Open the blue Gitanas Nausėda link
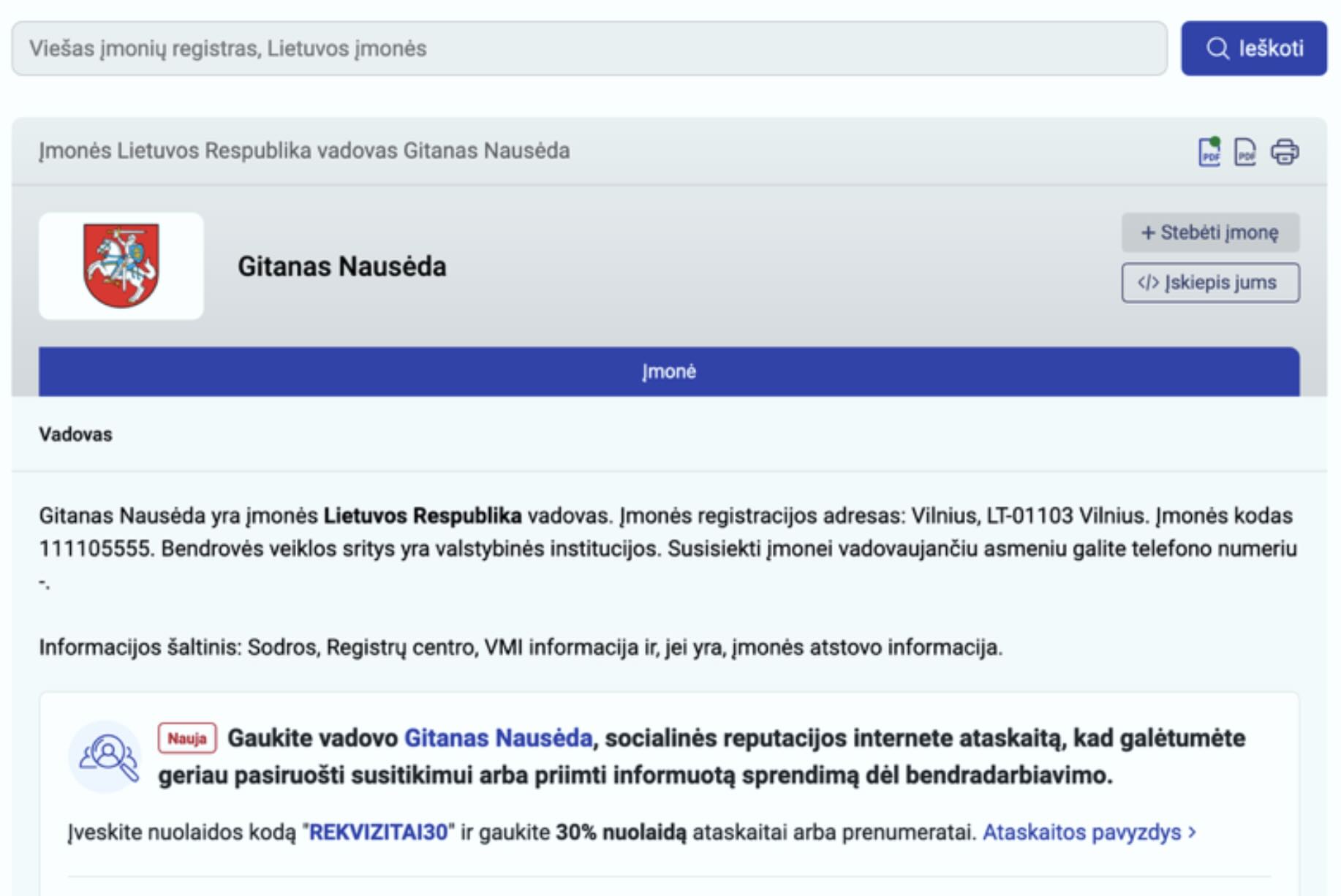Viewport: 1341px width, 896px height. [x=498, y=738]
